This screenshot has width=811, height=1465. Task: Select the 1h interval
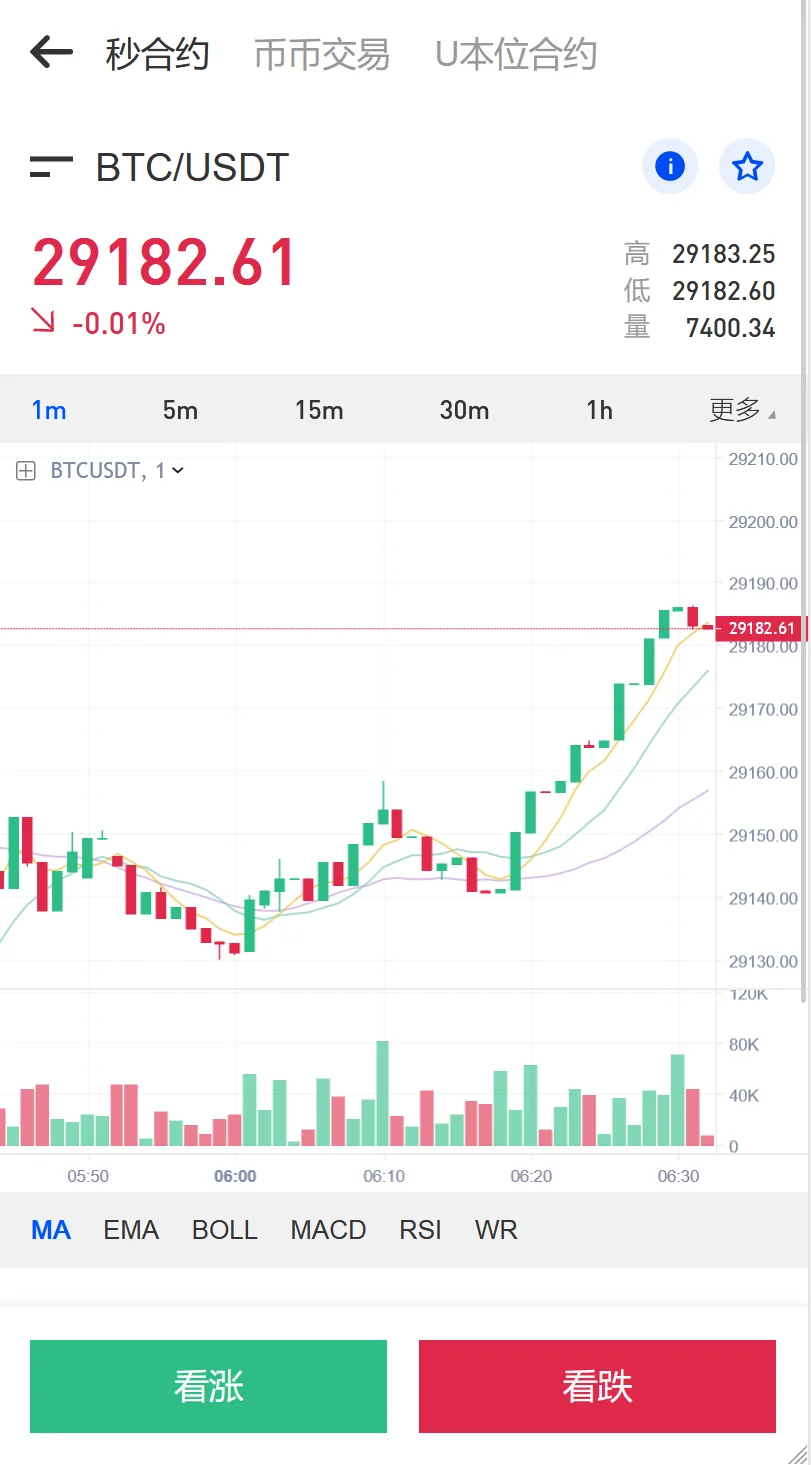599,410
